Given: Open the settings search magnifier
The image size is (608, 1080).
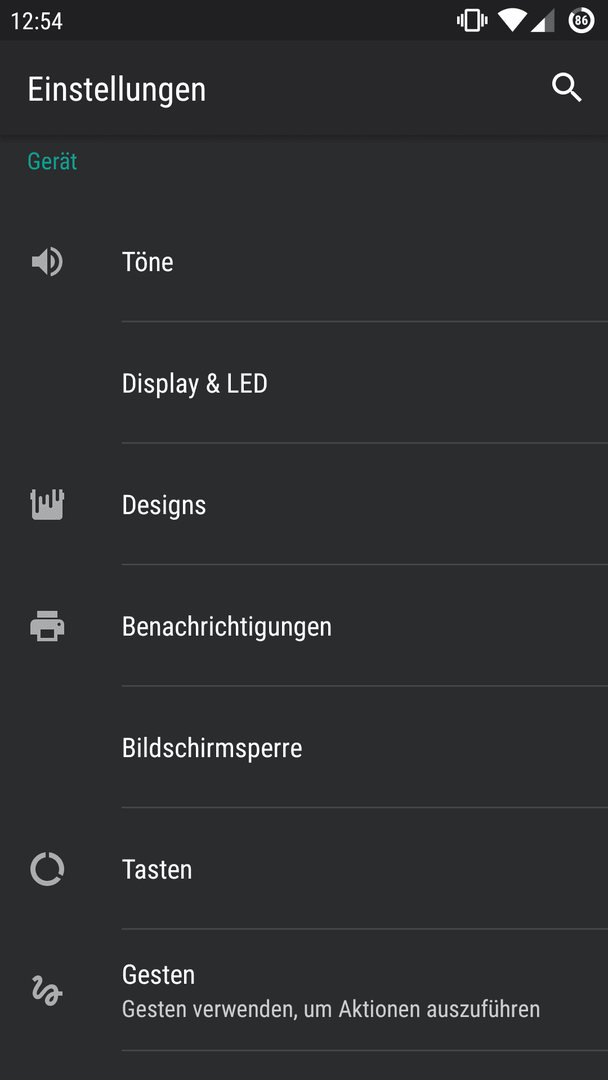Looking at the screenshot, I should (567, 88).
